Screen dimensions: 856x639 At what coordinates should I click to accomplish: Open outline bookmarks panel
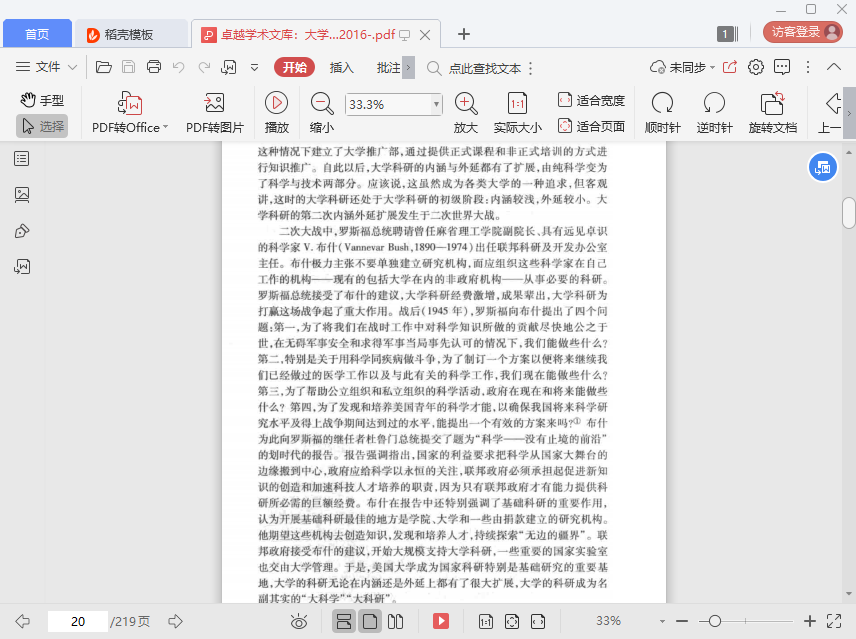22,159
